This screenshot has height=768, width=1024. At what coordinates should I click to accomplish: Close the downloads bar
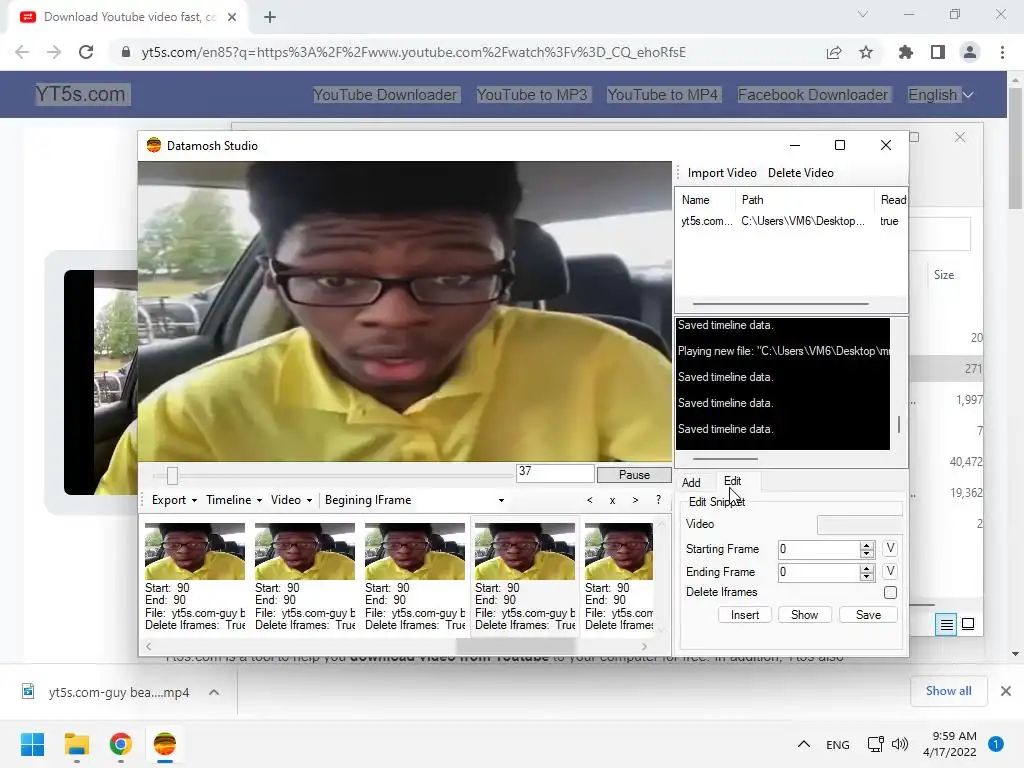click(1006, 691)
